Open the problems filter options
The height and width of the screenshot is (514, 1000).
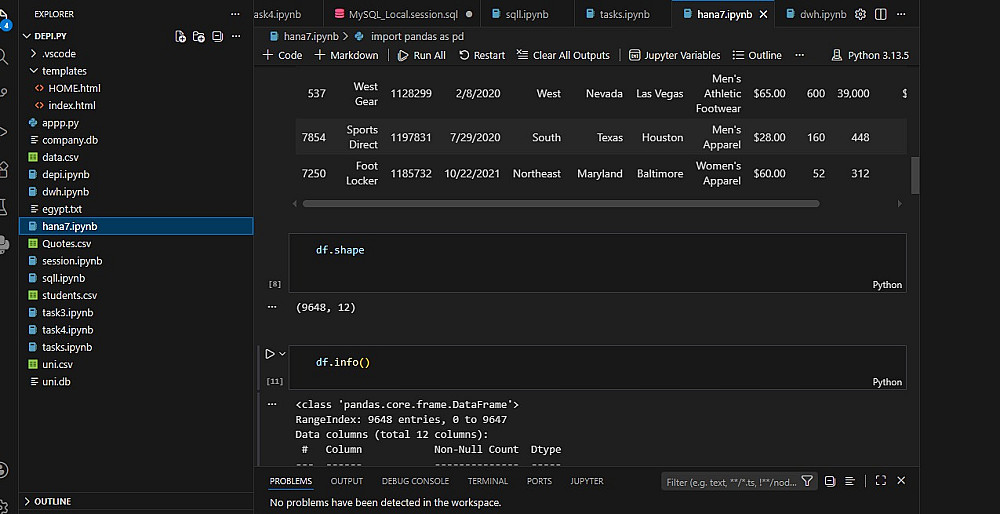pos(807,481)
